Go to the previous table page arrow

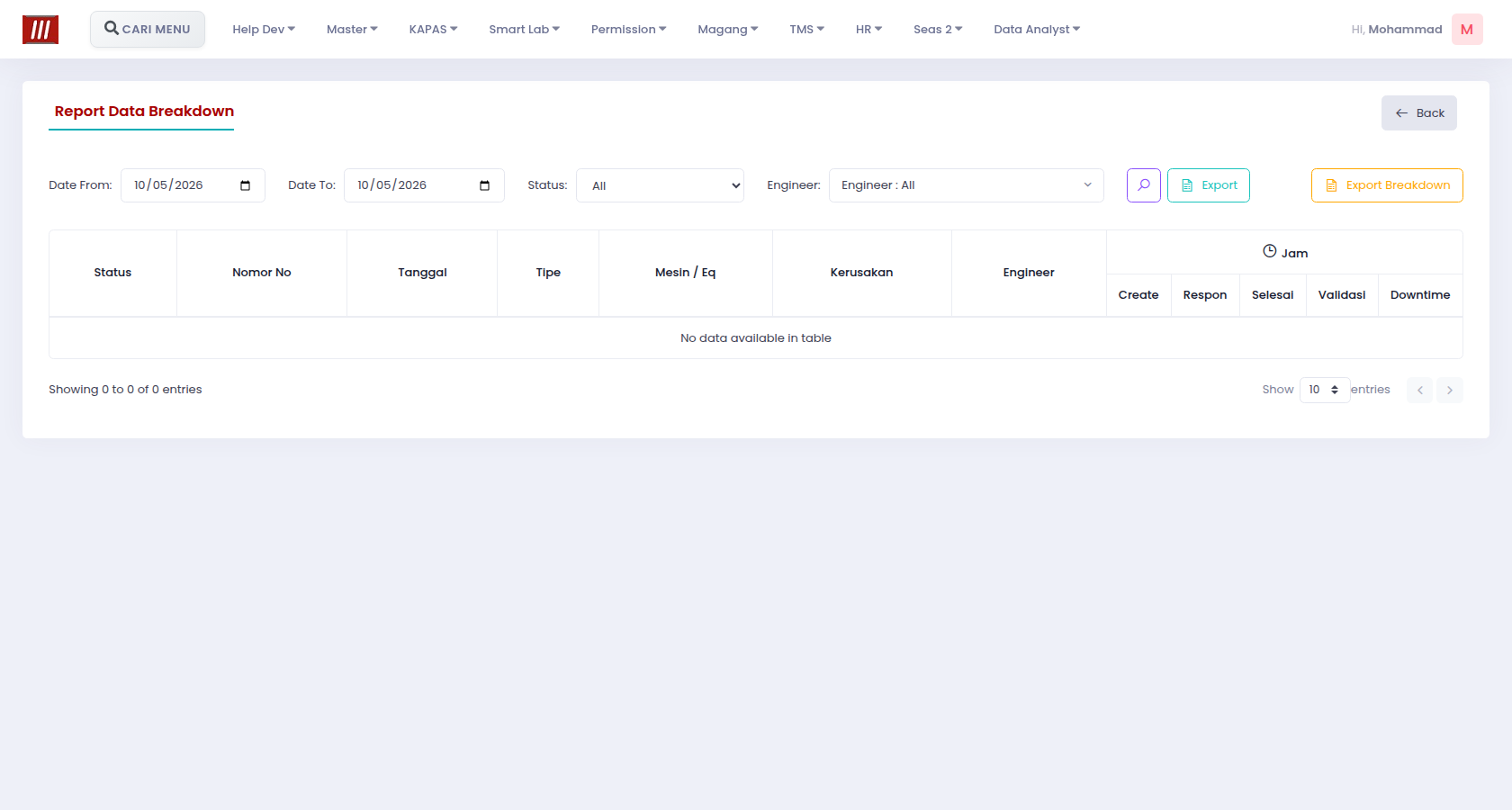click(1419, 390)
